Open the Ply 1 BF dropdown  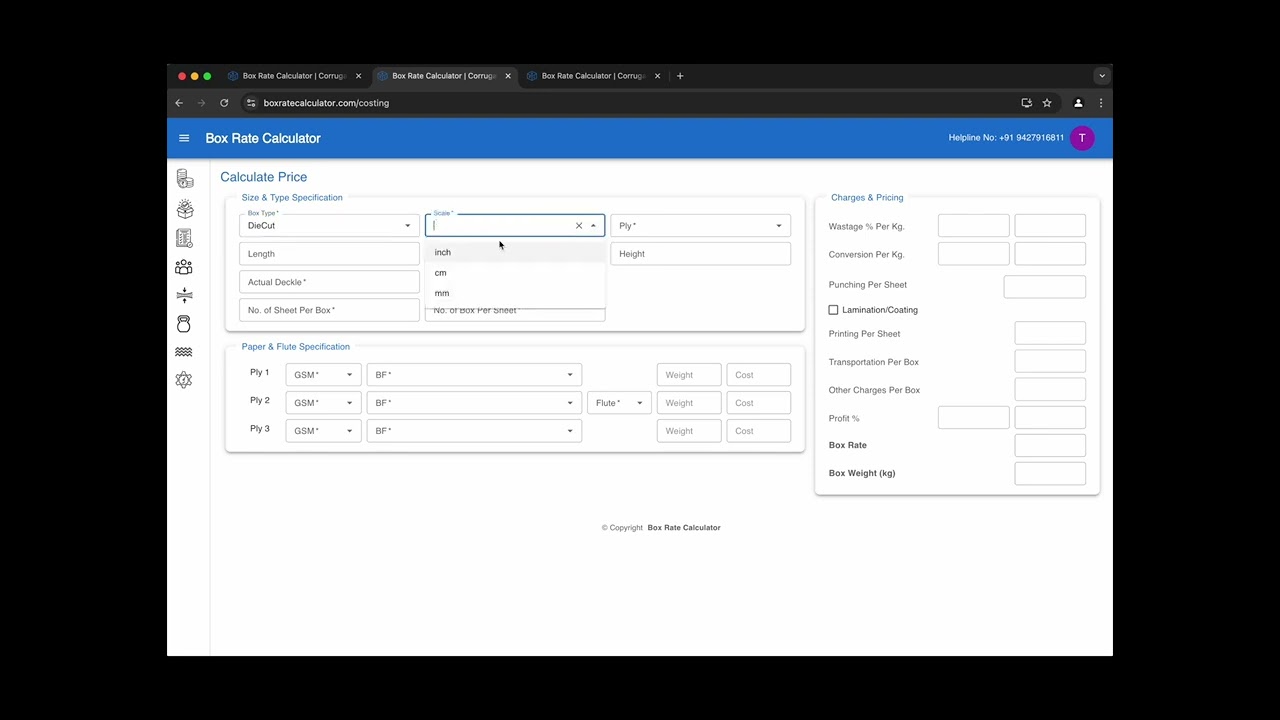[474, 375]
